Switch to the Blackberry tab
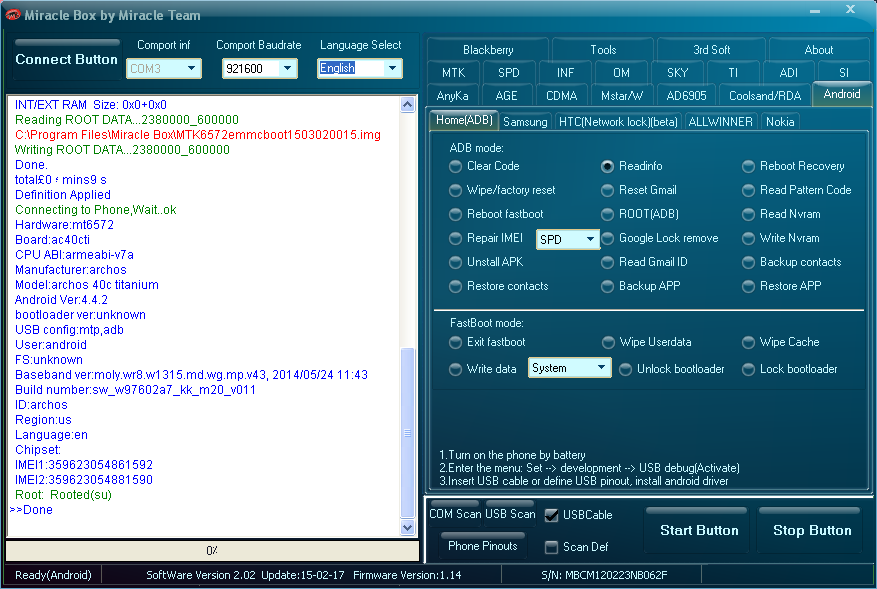 click(488, 50)
